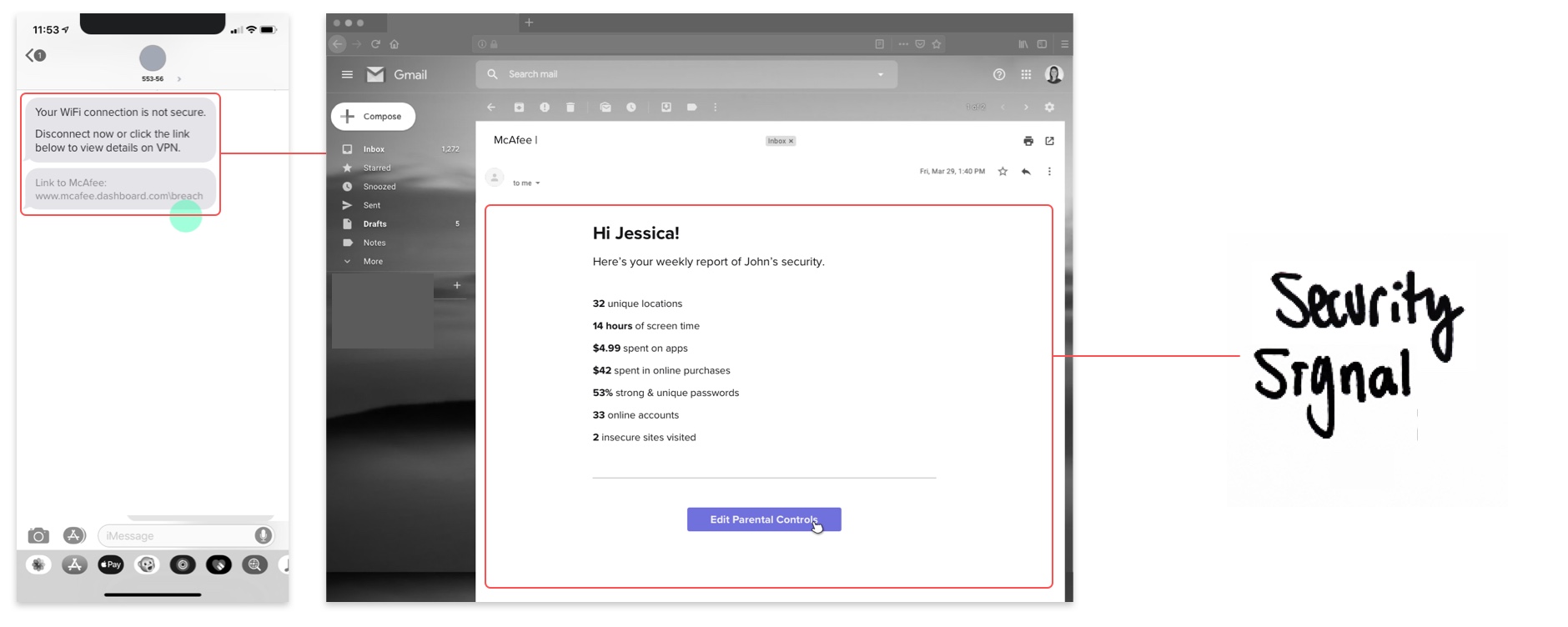
Task: Open the mcafee.dashboard.com link bubble
Action: (120, 189)
